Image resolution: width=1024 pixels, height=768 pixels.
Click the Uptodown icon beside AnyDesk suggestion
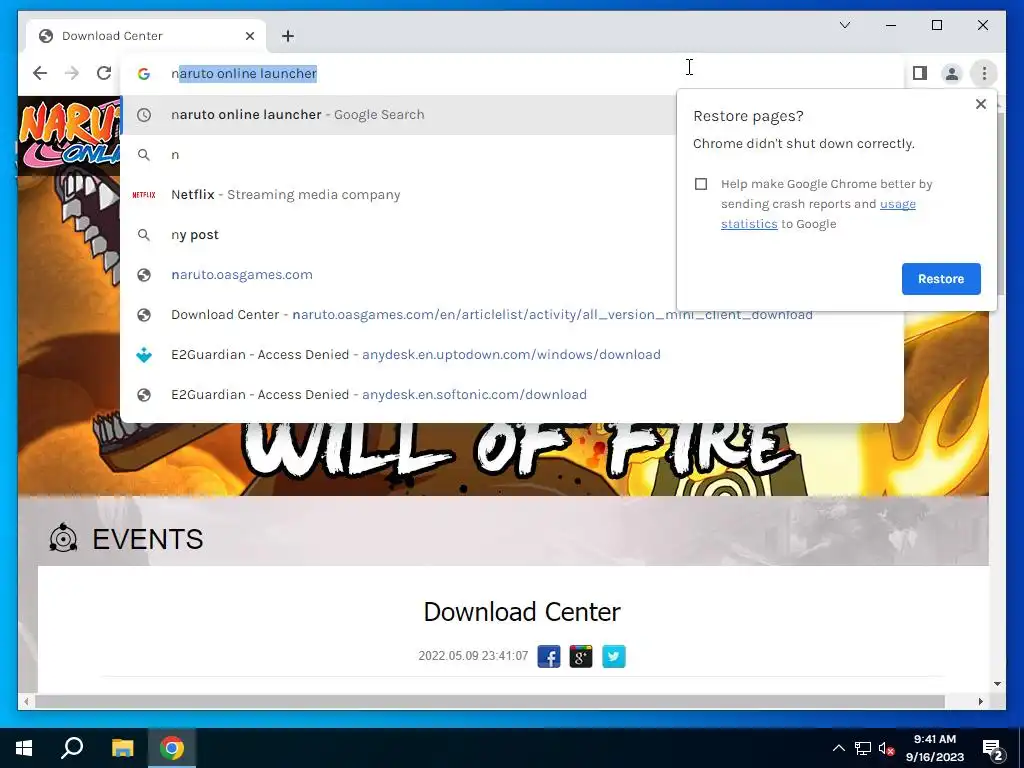(x=144, y=355)
